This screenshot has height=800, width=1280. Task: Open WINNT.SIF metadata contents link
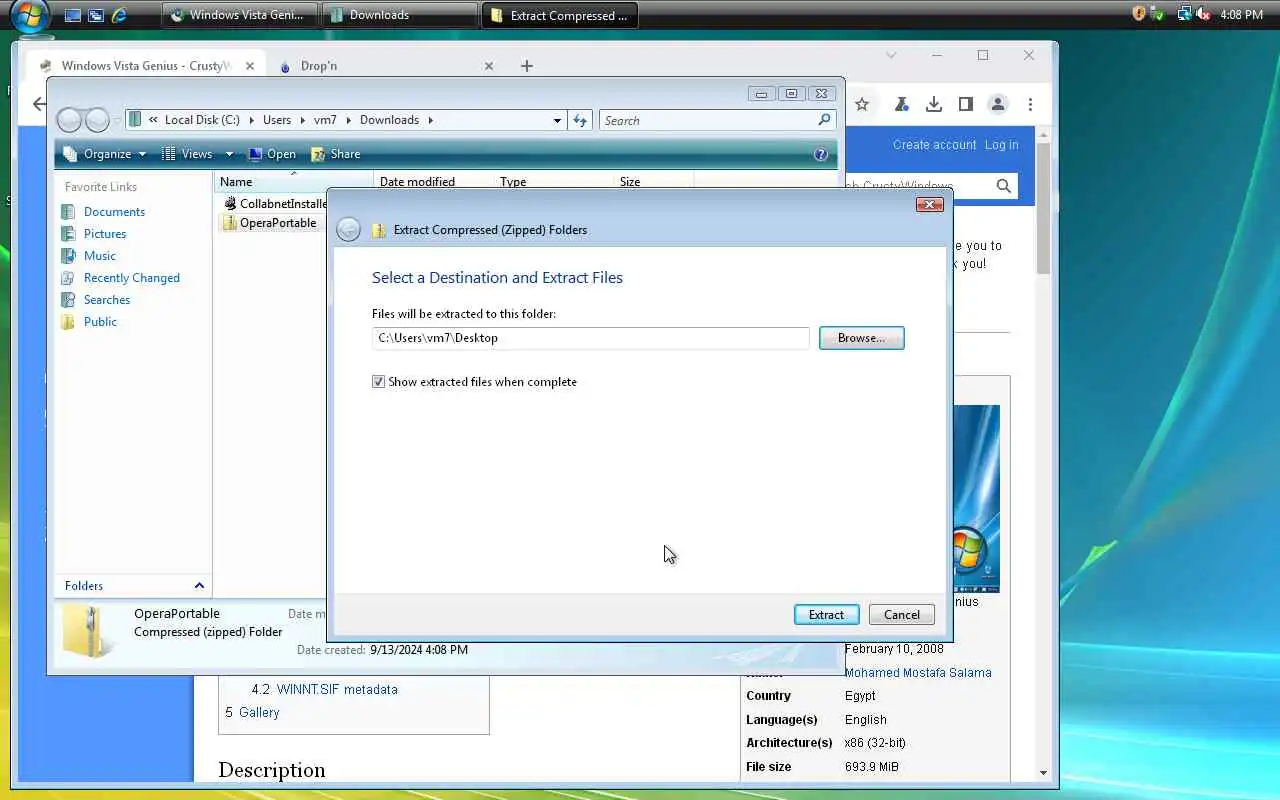pyautogui.click(x=337, y=690)
